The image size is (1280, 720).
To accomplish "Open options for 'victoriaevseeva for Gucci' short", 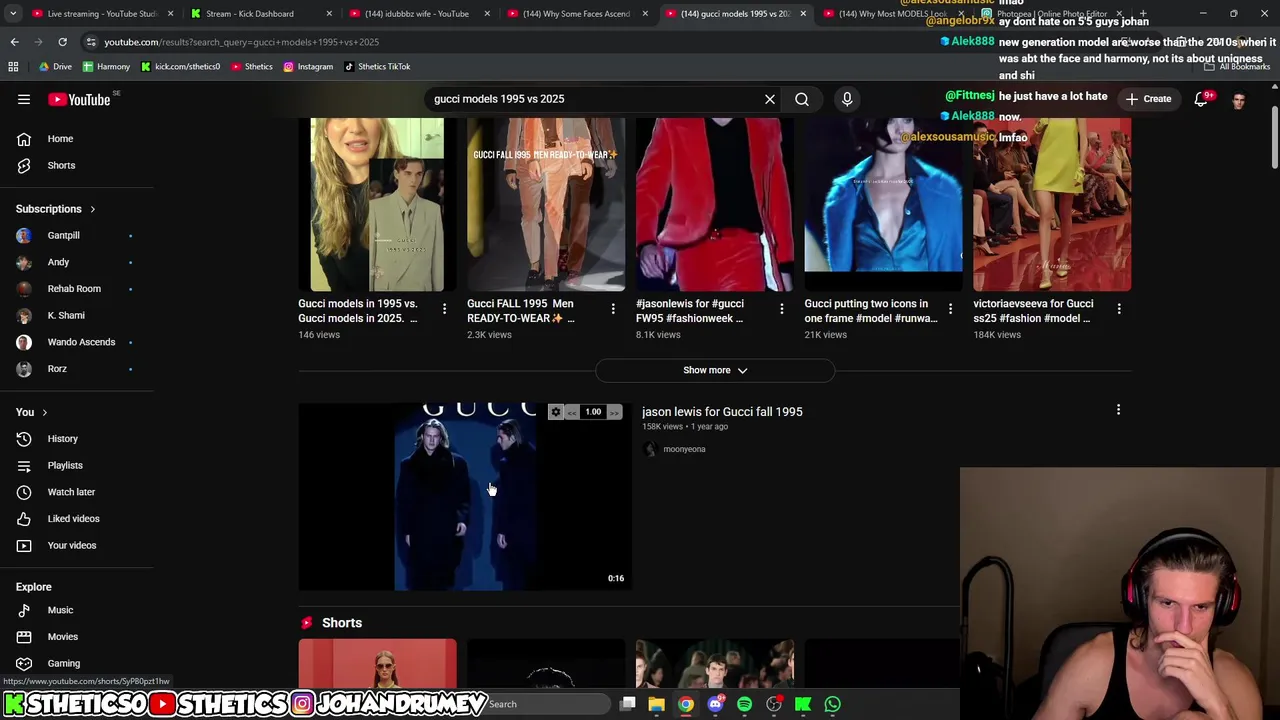I will click(1119, 309).
